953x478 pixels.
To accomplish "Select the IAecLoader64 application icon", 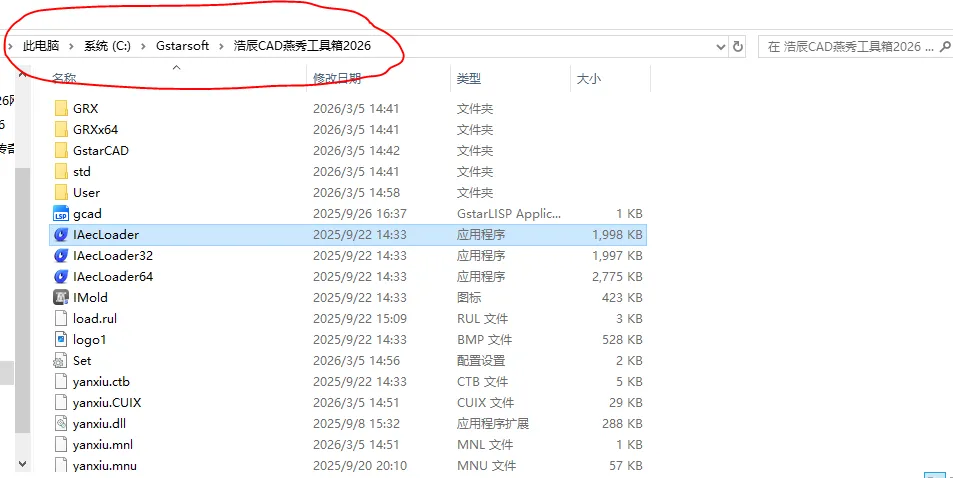I will point(61,277).
